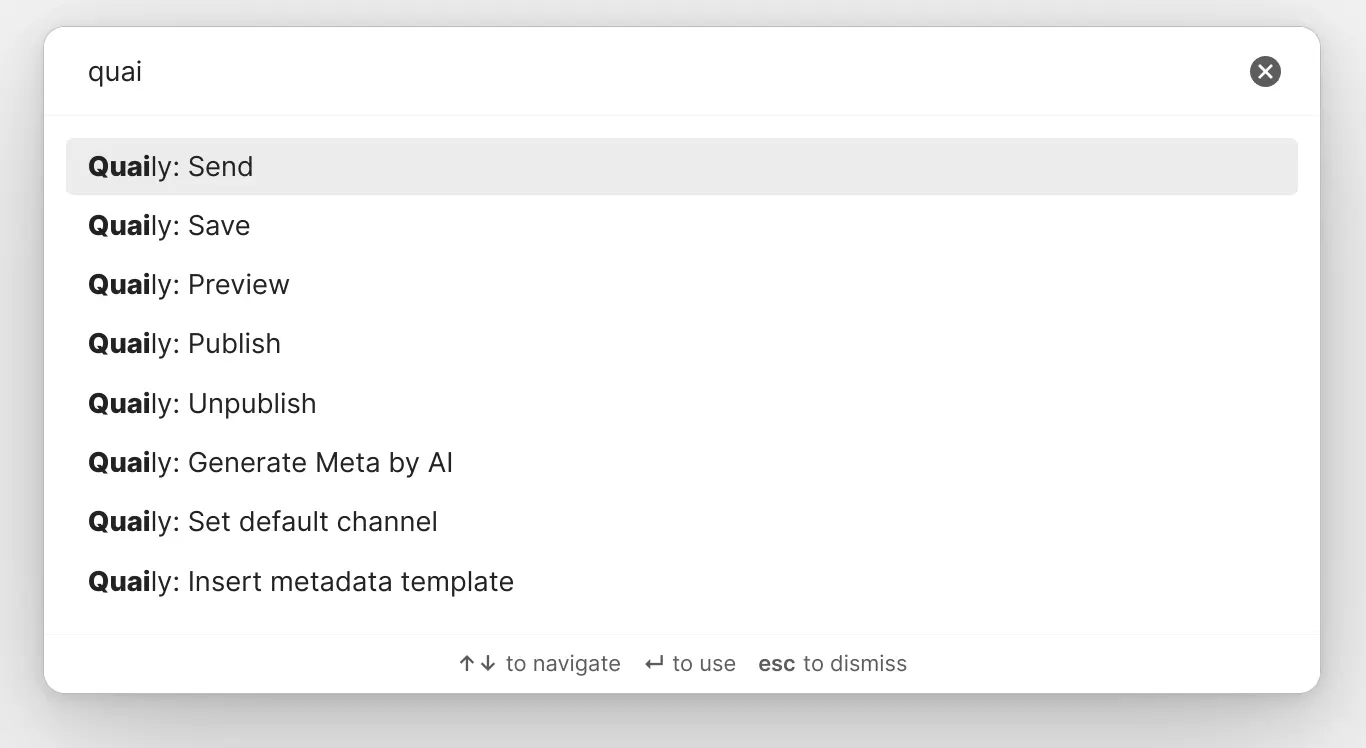1366x748 pixels.
Task: Click the bold "esc" key label
Action: [x=777, y=664]
